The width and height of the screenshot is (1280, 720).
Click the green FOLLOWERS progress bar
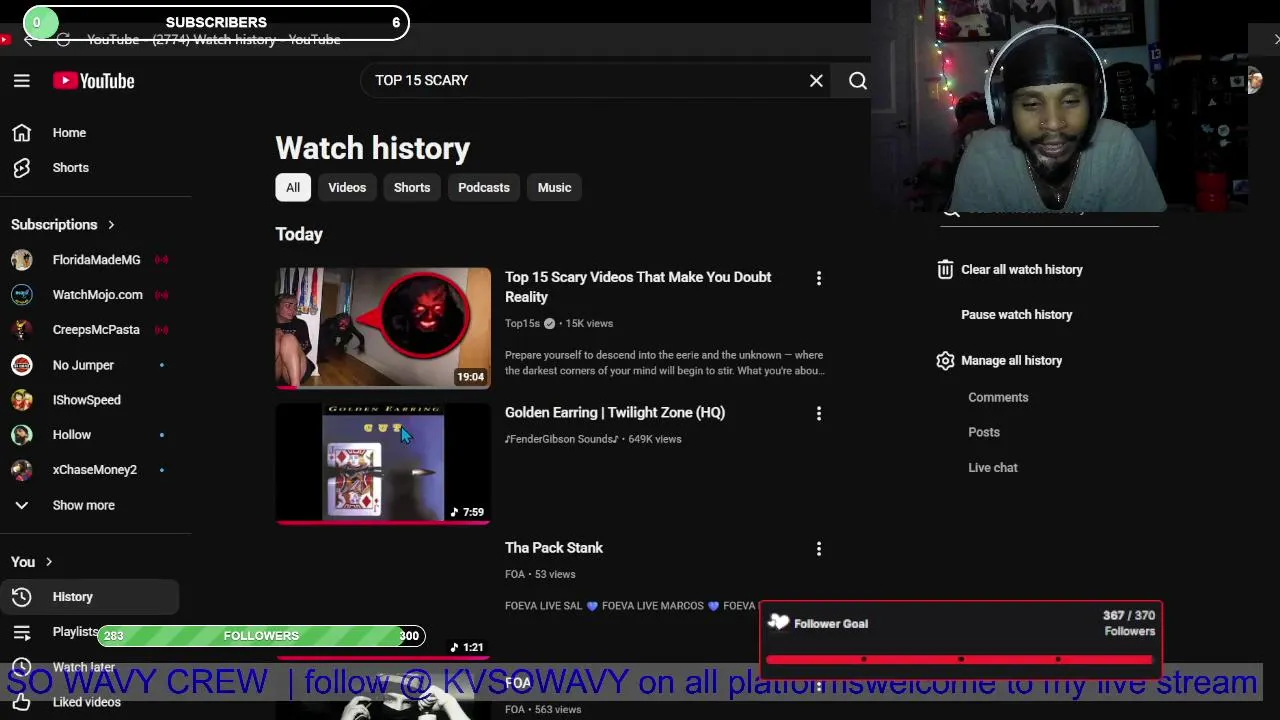(261, 636)
